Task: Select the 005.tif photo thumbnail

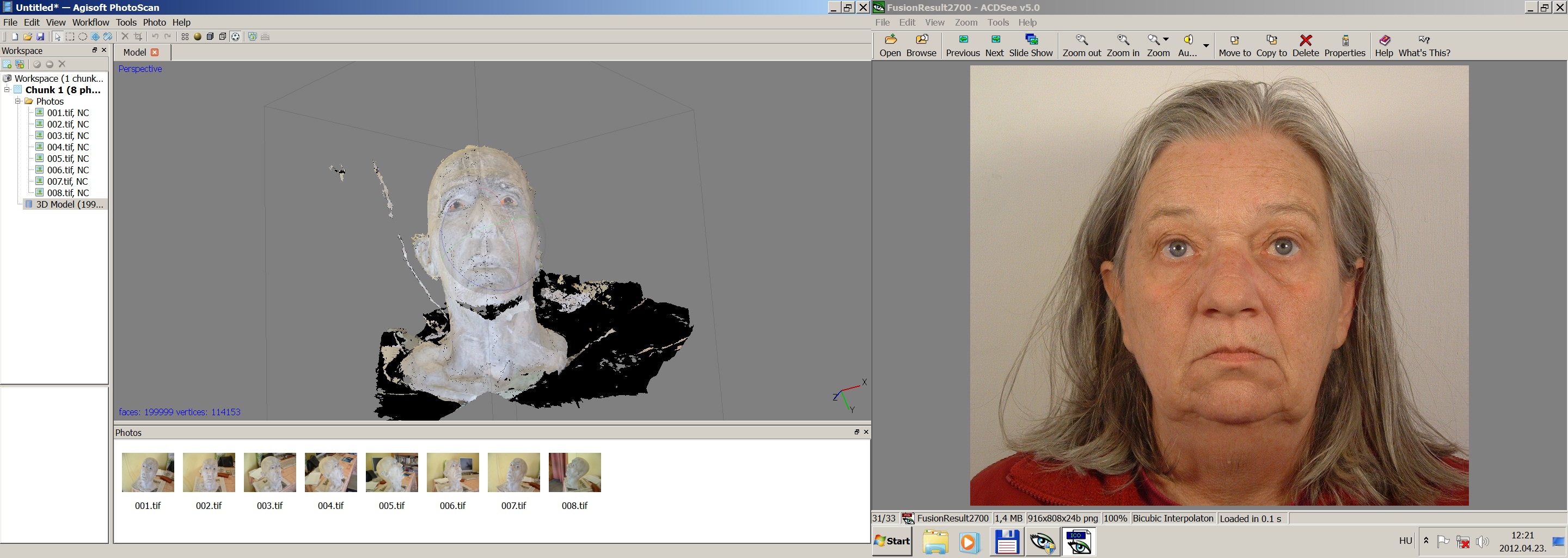Action: [x=391, y=472]
